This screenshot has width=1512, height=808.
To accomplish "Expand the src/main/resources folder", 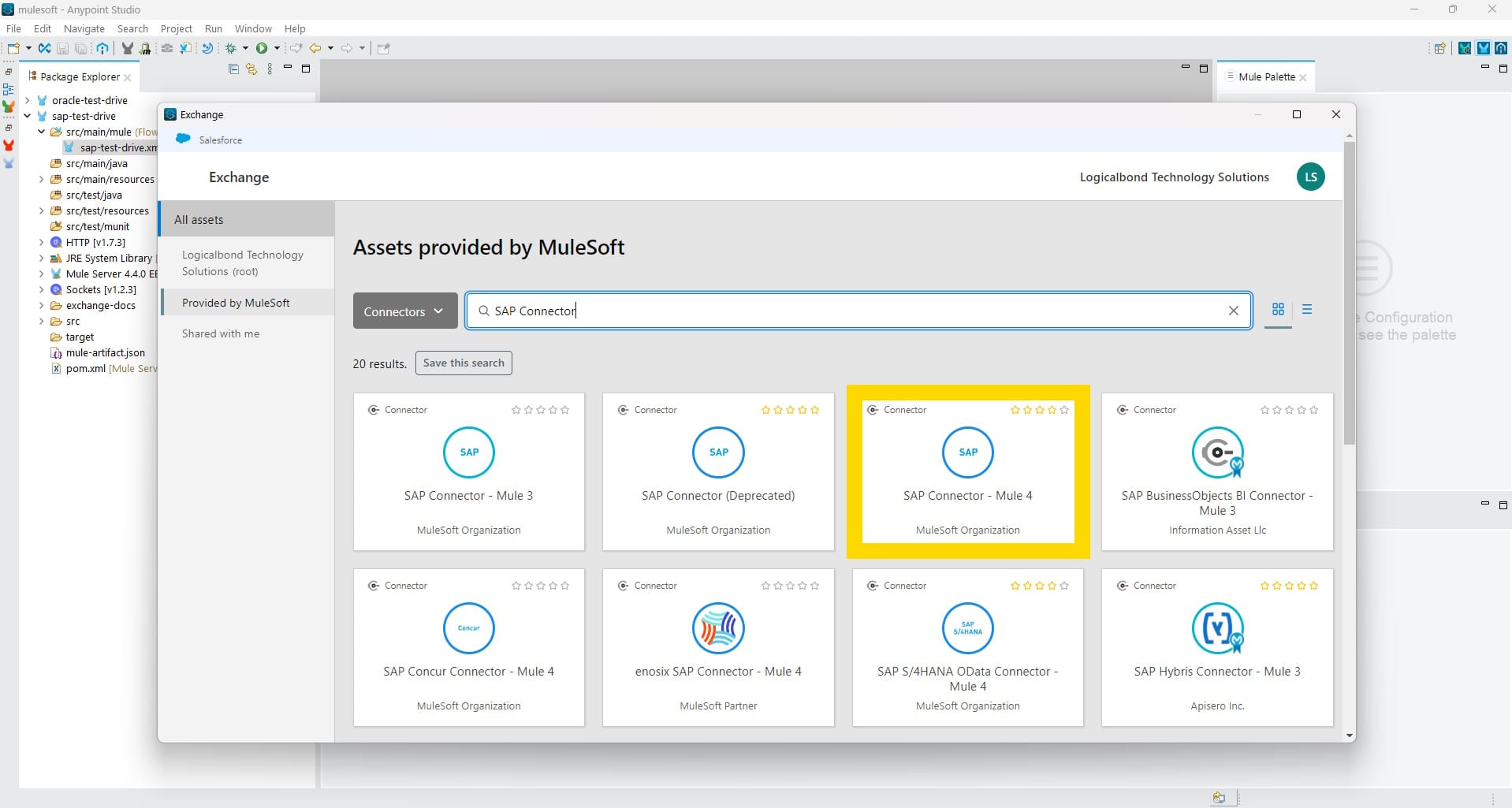I will [x=41, y=179].
